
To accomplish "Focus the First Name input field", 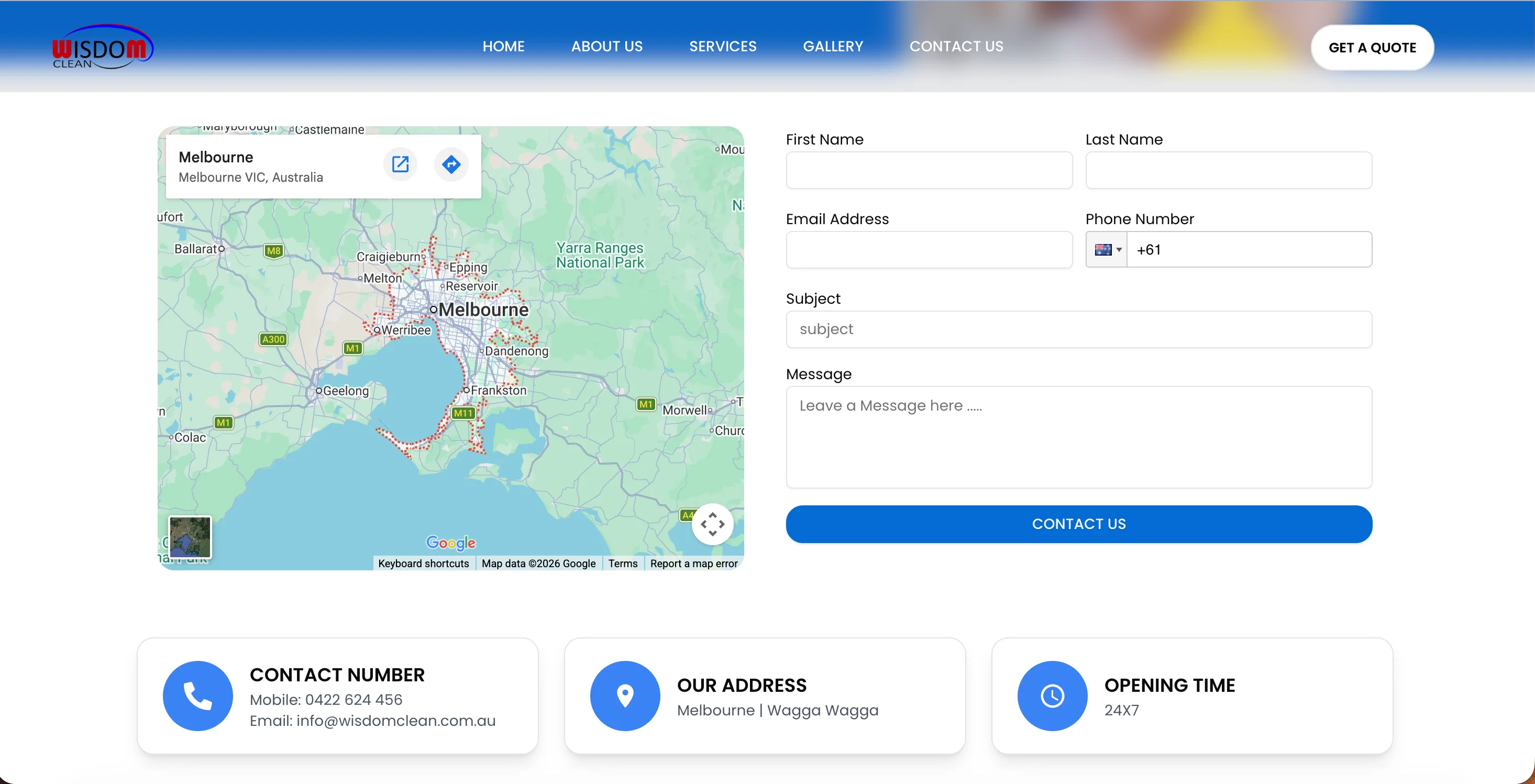I will click(x=929, y=170).
